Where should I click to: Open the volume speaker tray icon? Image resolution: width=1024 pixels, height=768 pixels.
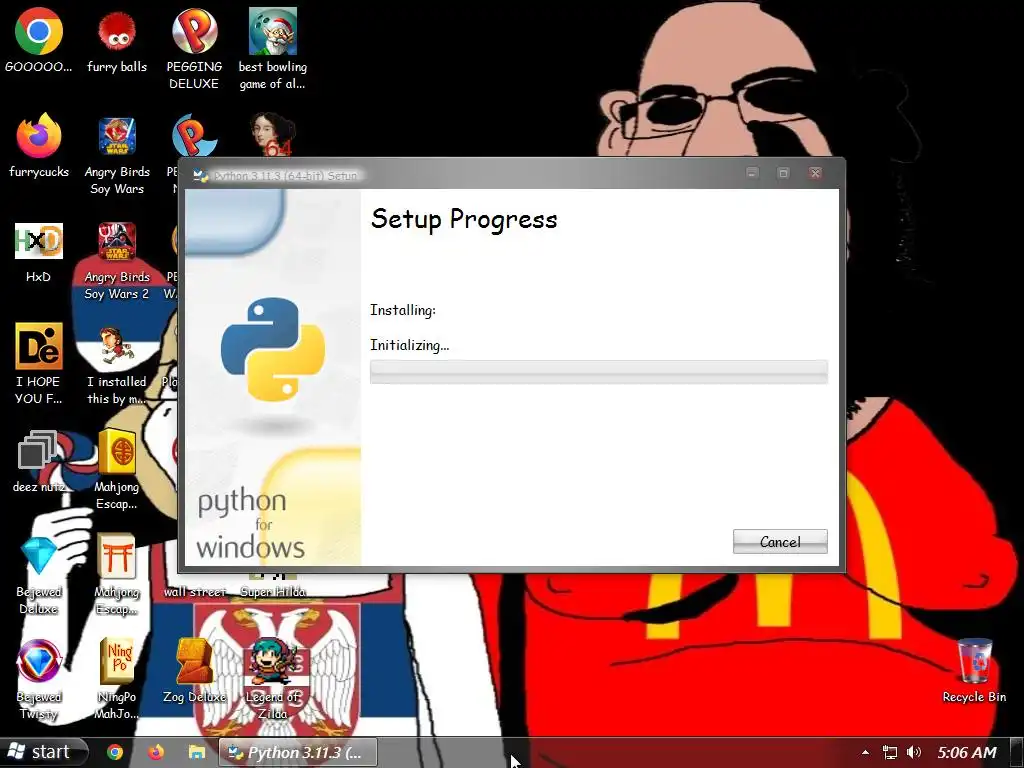[914, 752]
